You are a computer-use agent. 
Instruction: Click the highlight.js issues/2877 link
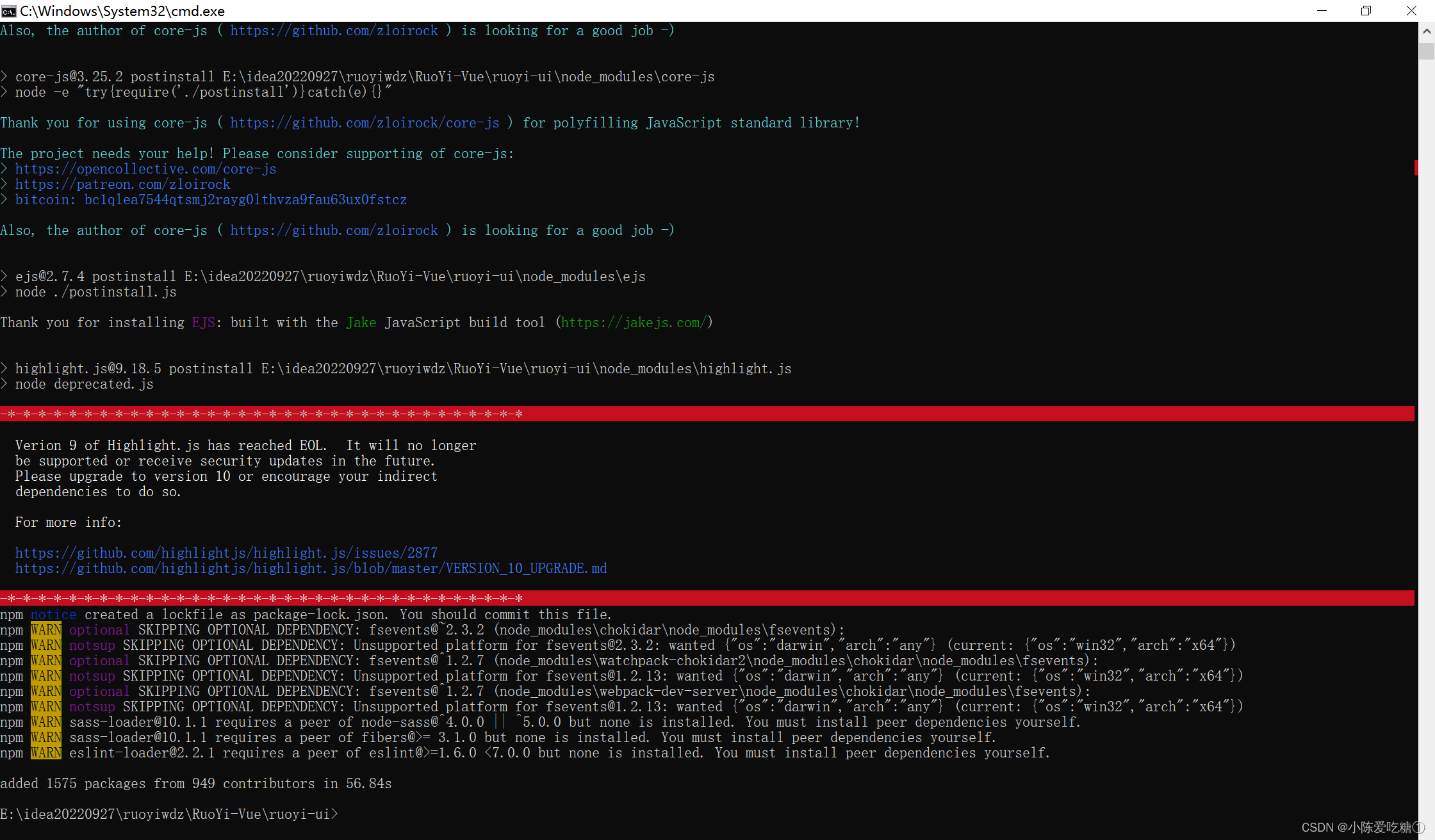click(226, 553)
